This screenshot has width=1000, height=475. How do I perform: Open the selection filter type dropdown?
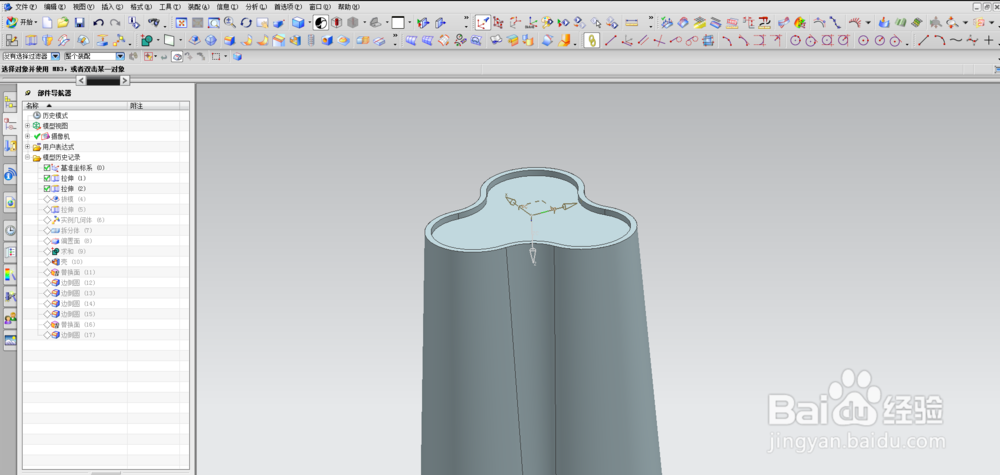(55, 57)
